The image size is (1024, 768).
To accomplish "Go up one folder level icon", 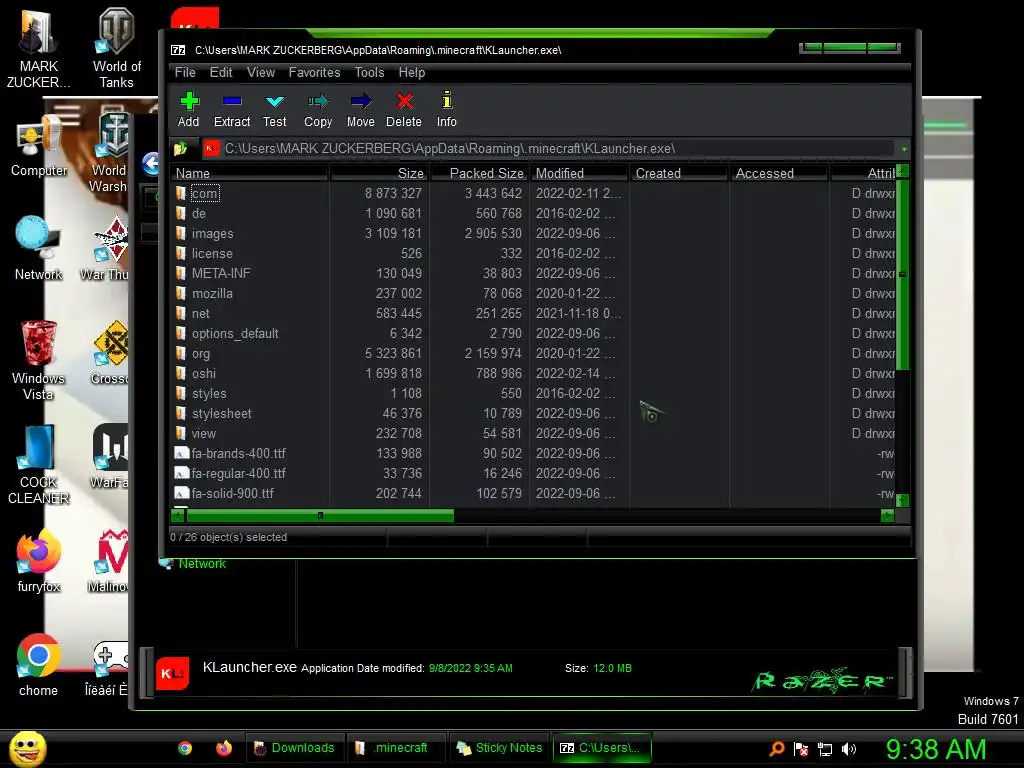I will pos(181,149).
